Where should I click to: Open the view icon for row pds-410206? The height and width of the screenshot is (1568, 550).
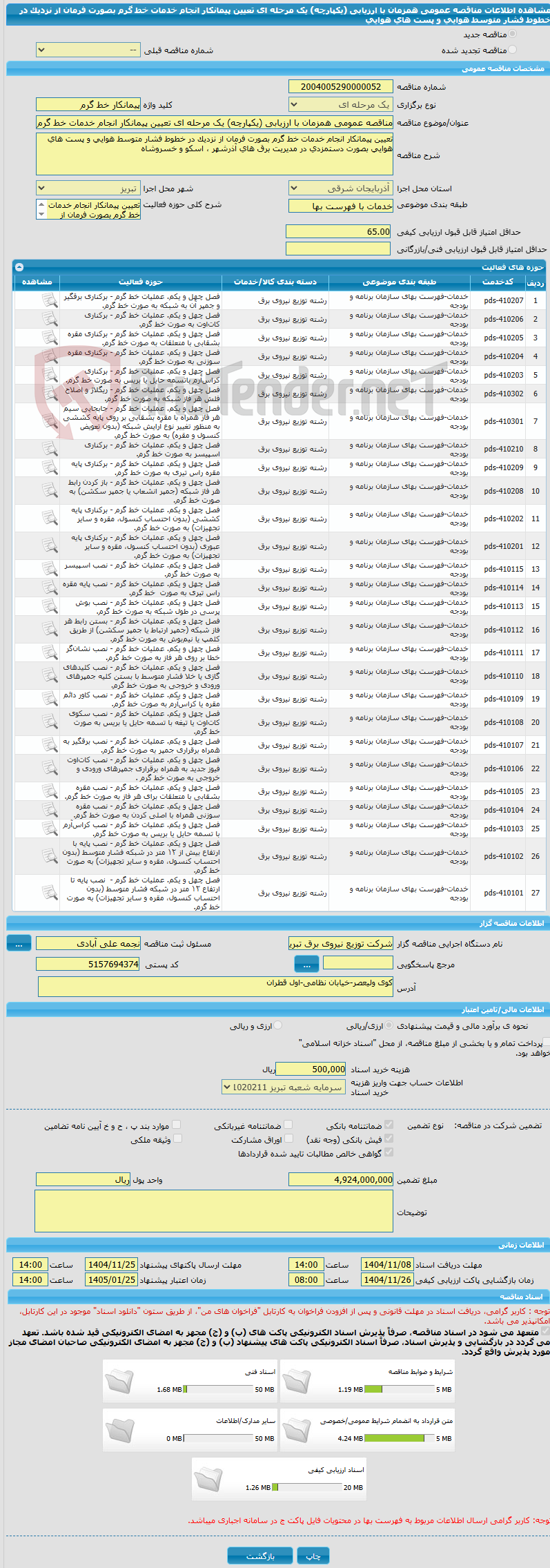click(49, 319)
